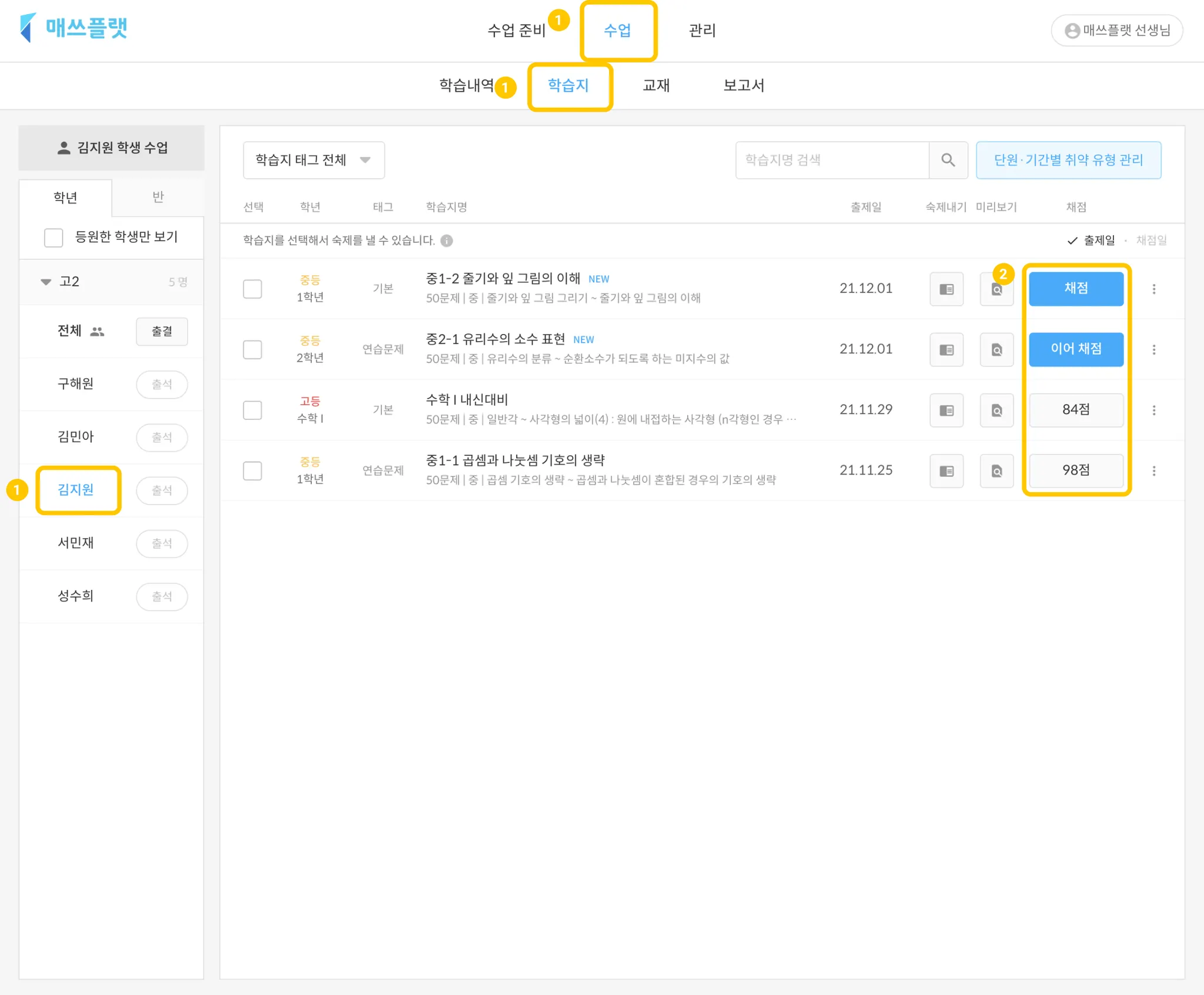Open 단원·기간별 취약 유형 관리
Viewport: 1204px width, 995px height.
pyautogui.click(x=1068, y=160)
